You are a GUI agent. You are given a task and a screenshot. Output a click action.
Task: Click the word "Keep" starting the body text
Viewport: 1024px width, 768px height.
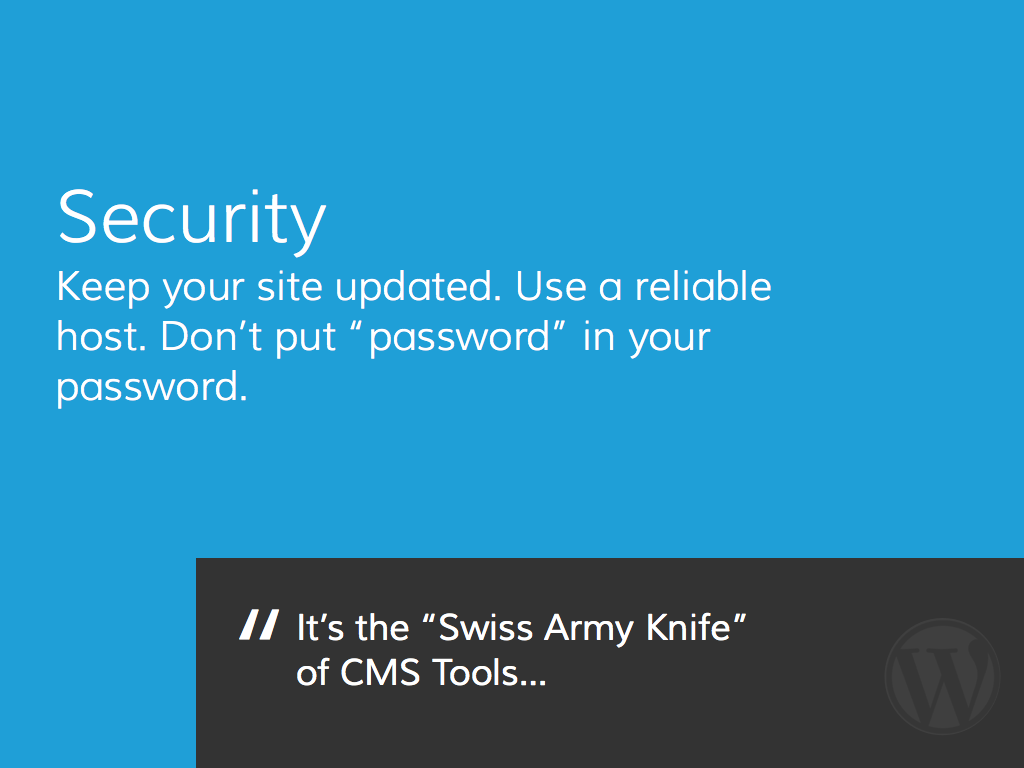[x=104, y=288]
